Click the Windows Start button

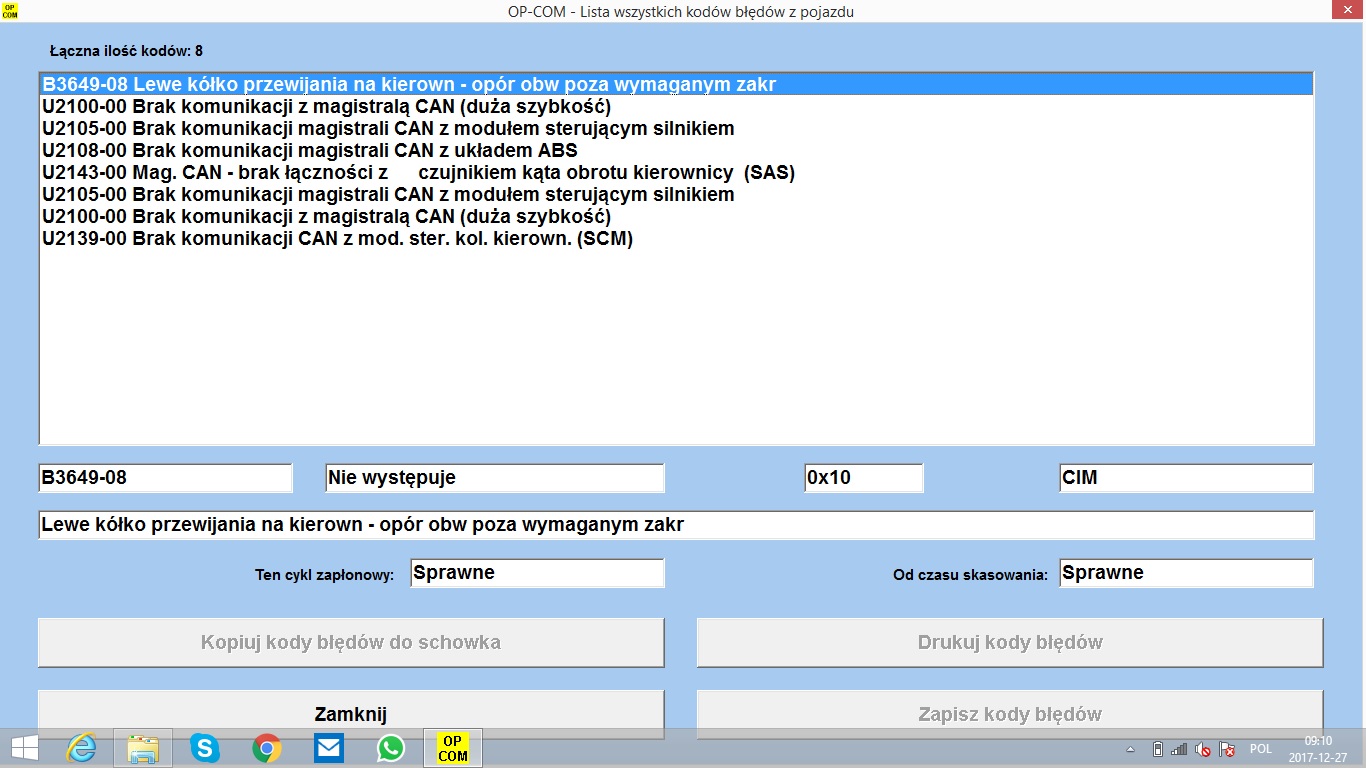coord(24,747)
